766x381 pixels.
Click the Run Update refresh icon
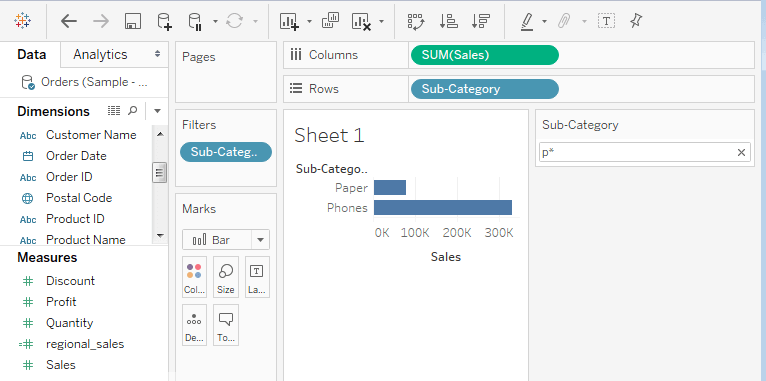pos(235,21)
